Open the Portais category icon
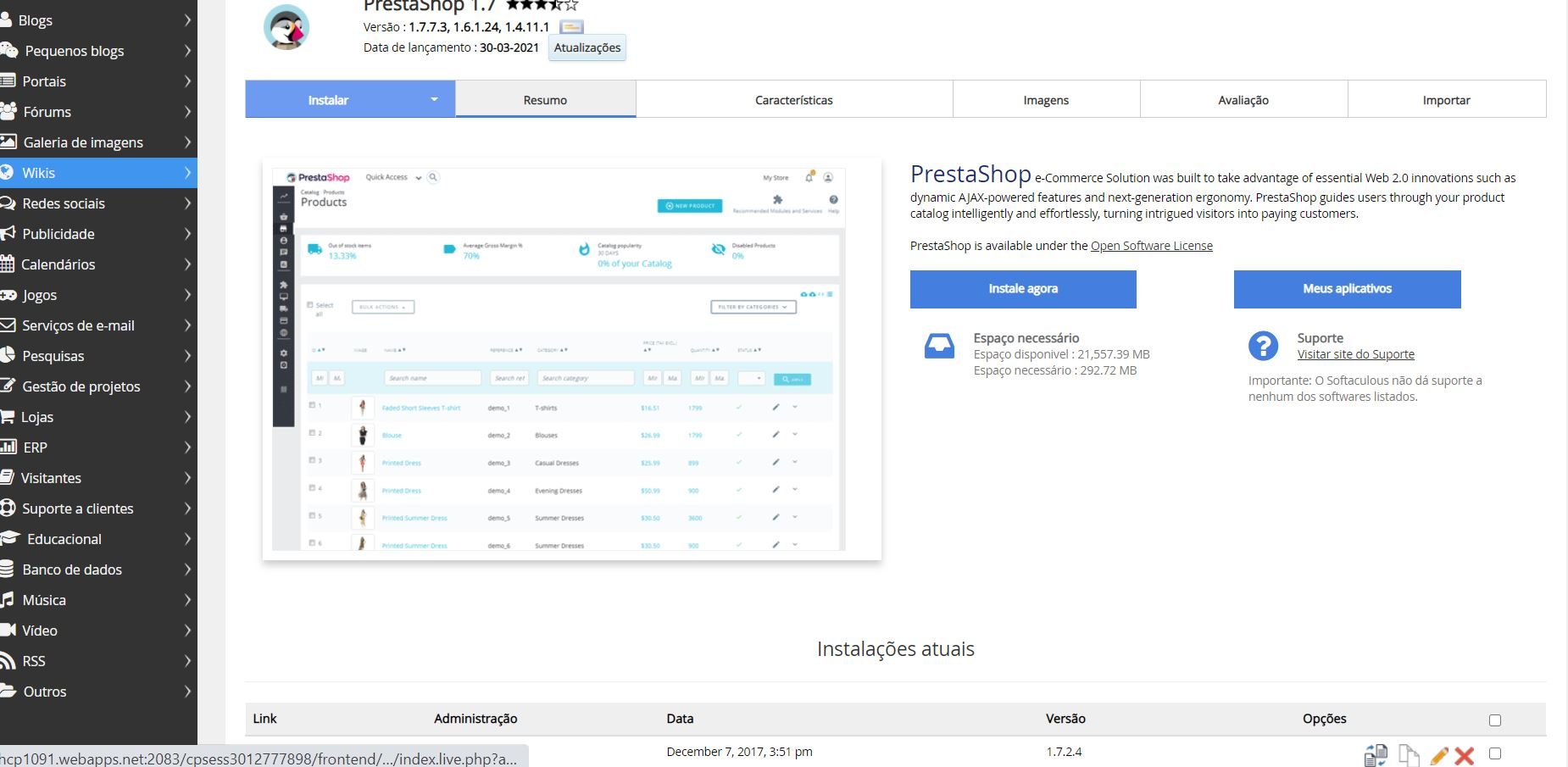This screenshot has width=1568, height=767. point(8,81)
